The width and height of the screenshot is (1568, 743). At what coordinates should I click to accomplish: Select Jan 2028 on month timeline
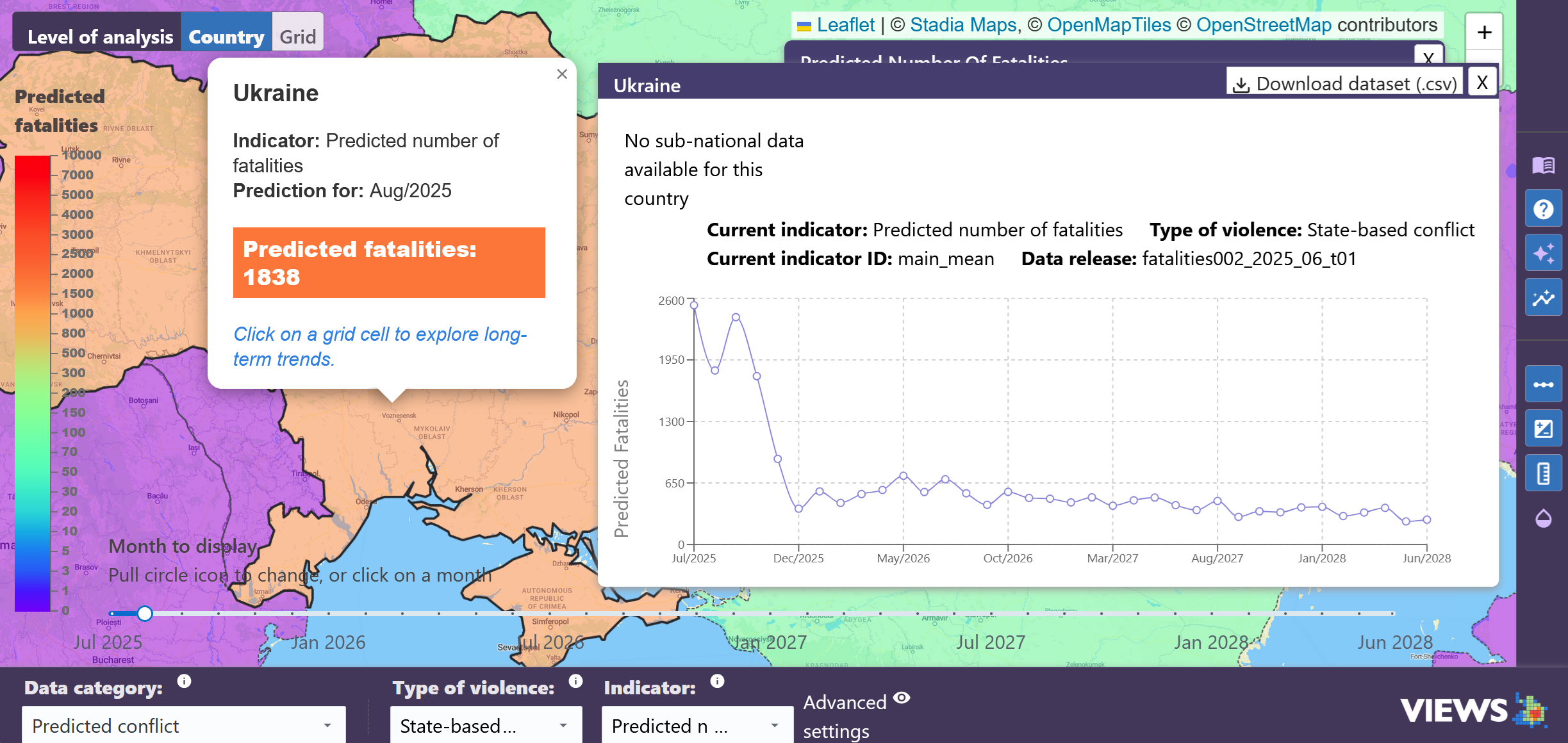(x=1211, y=642)
